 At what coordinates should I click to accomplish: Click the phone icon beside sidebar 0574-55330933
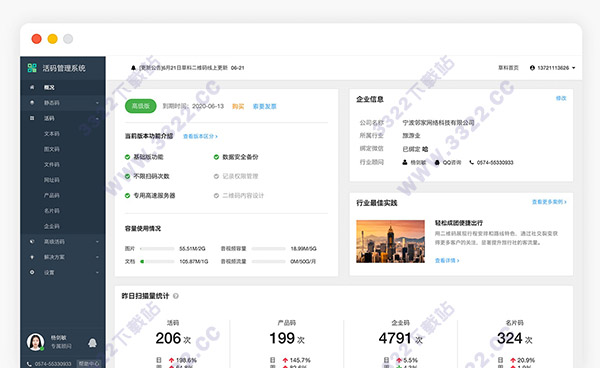click(x=29, y=364)
